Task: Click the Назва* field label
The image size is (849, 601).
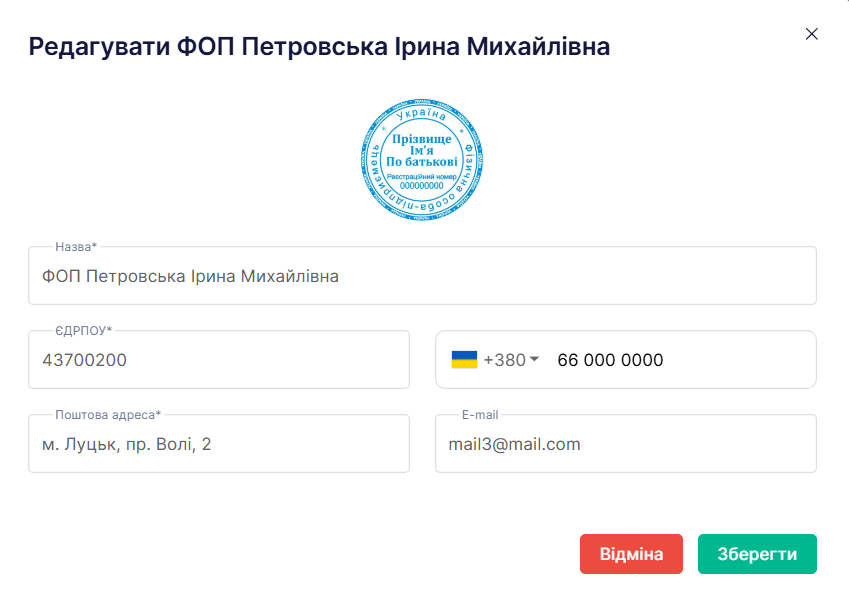Action: pos(76,247)
